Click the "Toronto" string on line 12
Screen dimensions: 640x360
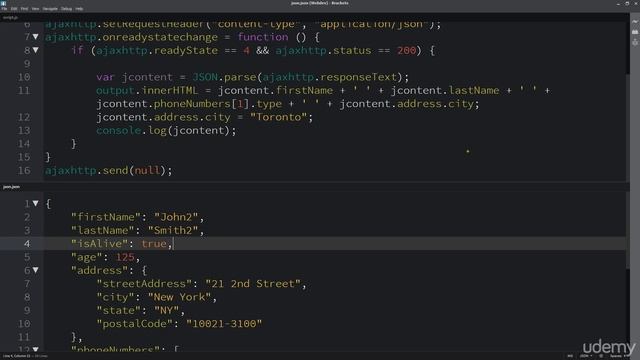pyautogui.click(x=278, y=117)
